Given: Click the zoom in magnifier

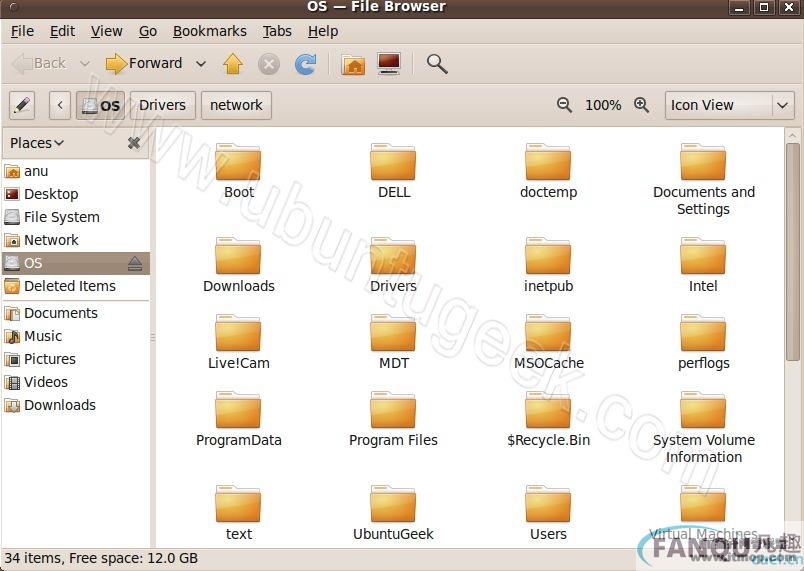Looking at the screenshot, I should [x=641, y=105].
